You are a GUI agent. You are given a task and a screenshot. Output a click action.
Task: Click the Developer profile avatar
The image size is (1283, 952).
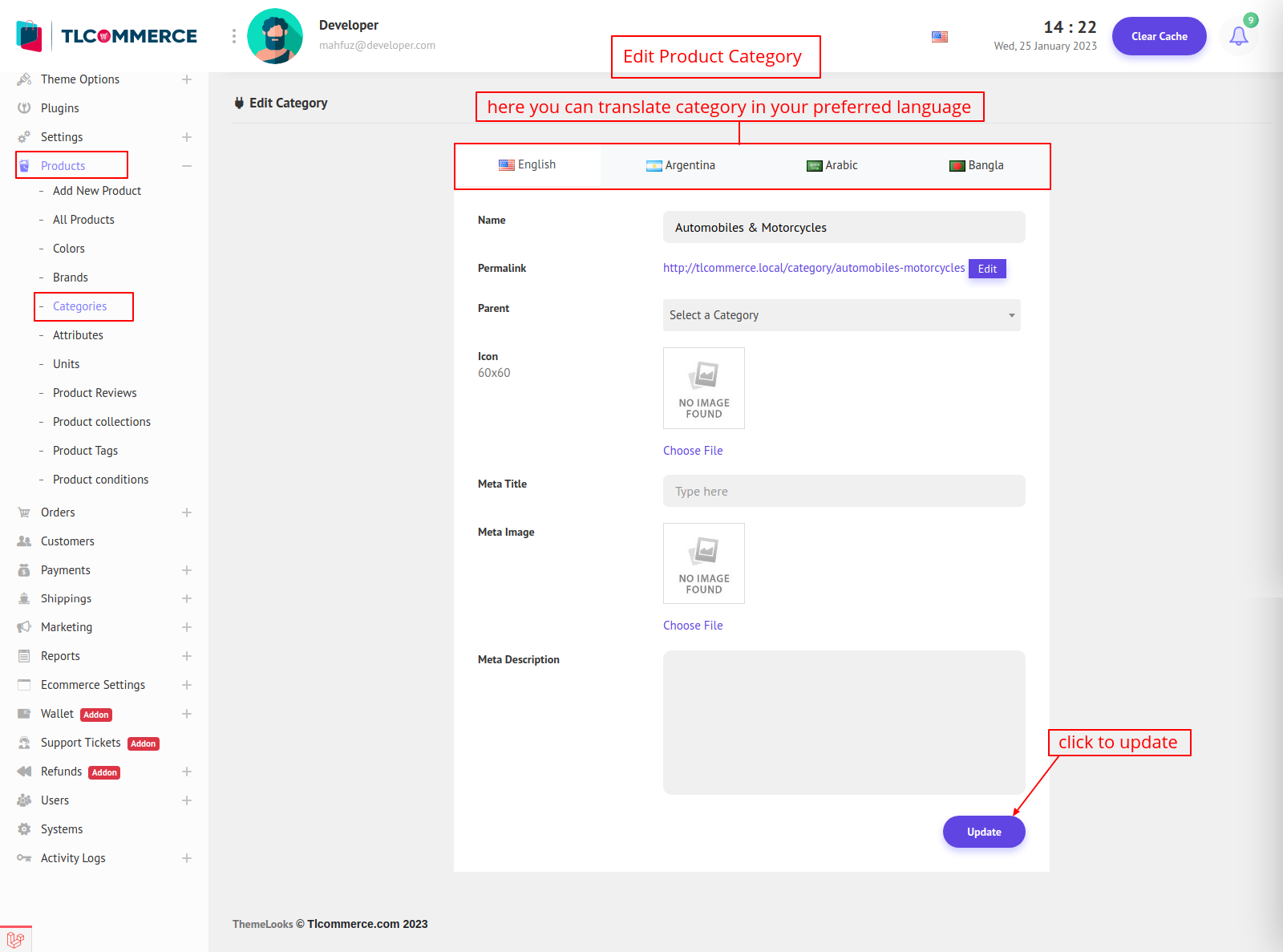(275, 36)
